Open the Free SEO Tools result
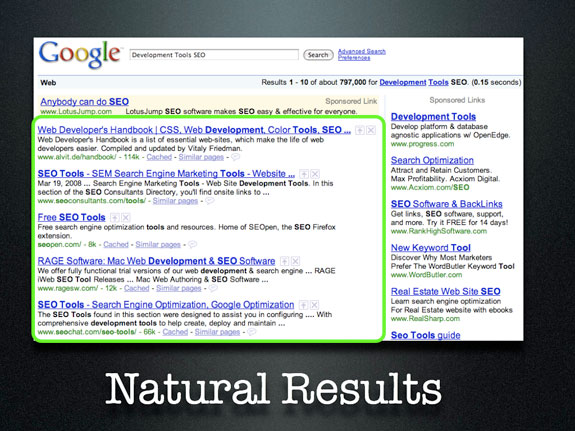This screenshot has width=575, height=431. [x=72, y=217]
